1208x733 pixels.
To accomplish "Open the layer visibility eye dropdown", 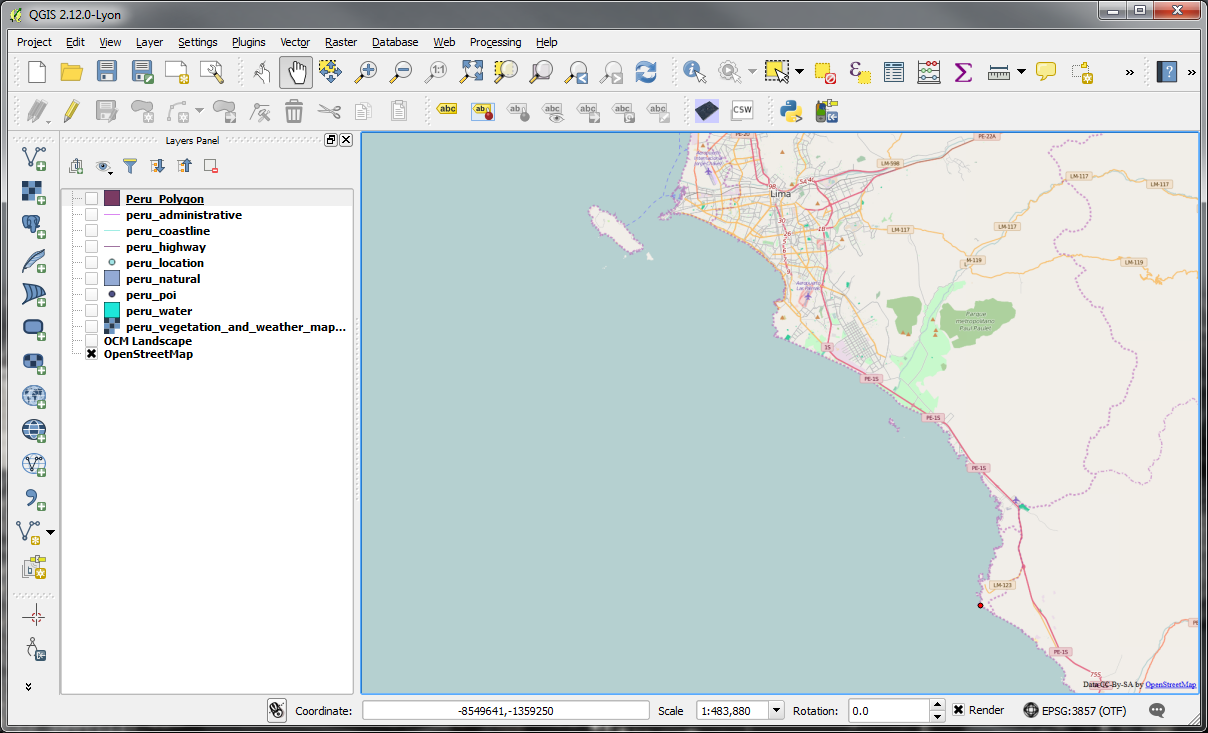I will pos(104,167).
